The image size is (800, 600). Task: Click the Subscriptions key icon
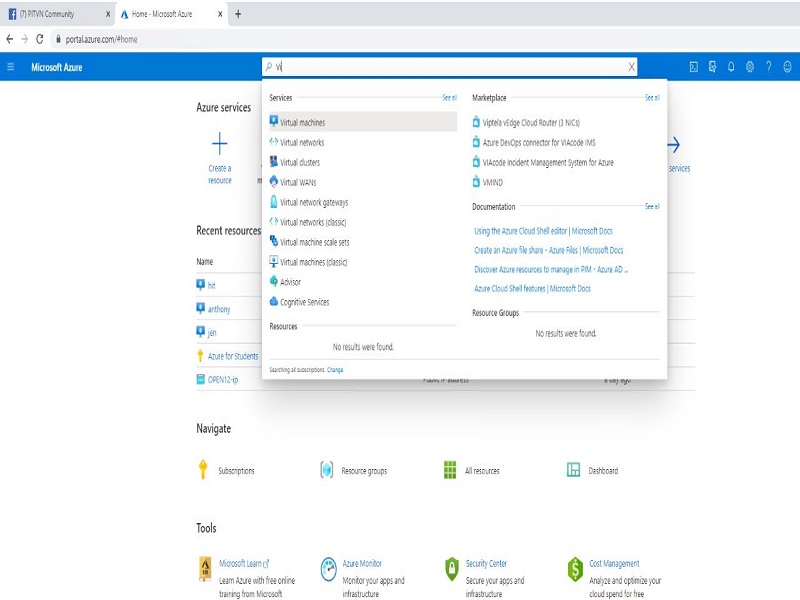pos(203,469)
